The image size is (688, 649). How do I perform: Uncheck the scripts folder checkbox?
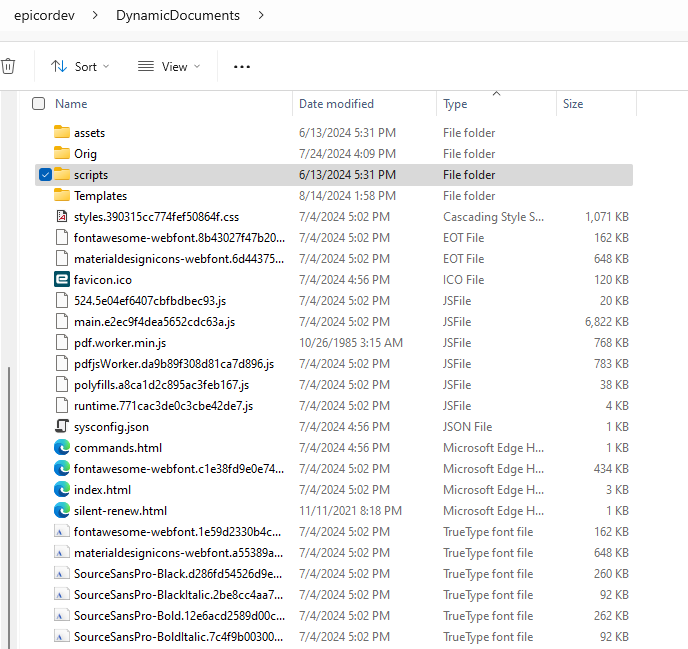(45, 174)
